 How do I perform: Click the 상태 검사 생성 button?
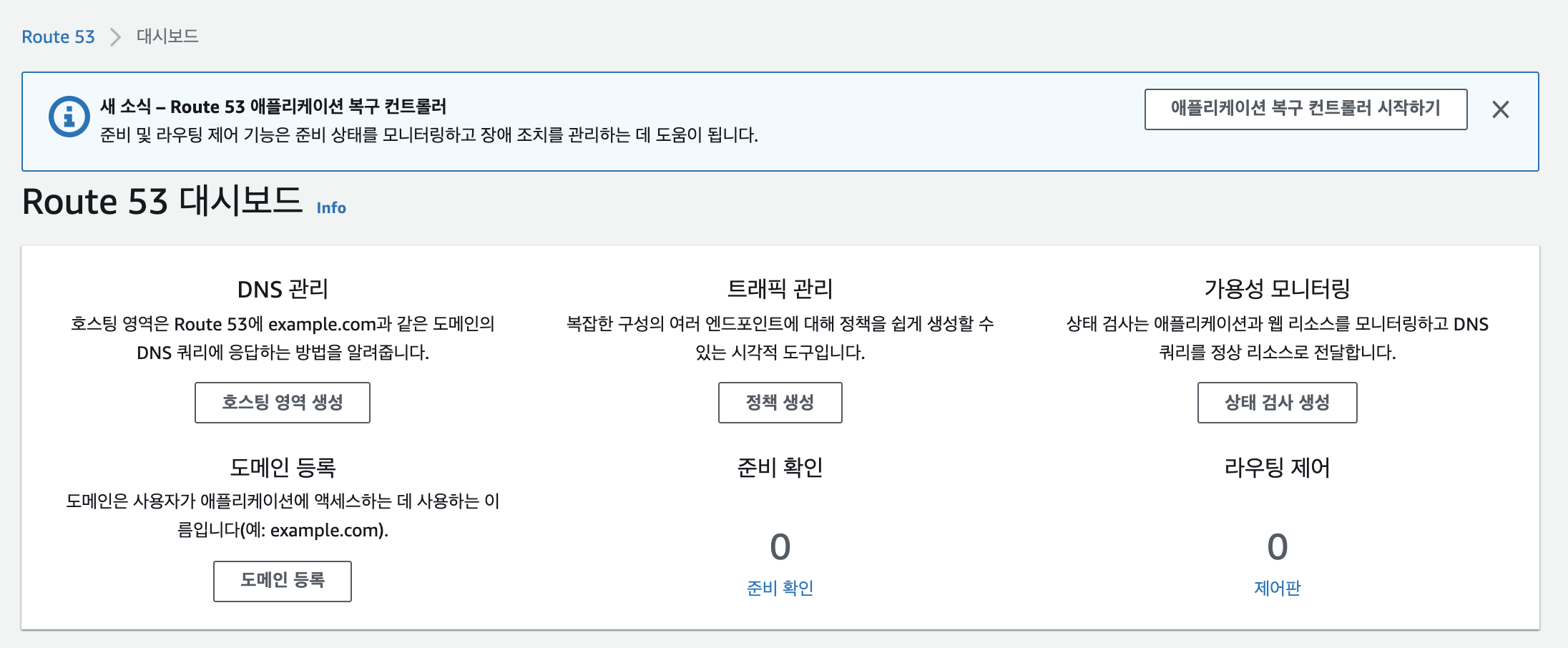[1277, 403]
